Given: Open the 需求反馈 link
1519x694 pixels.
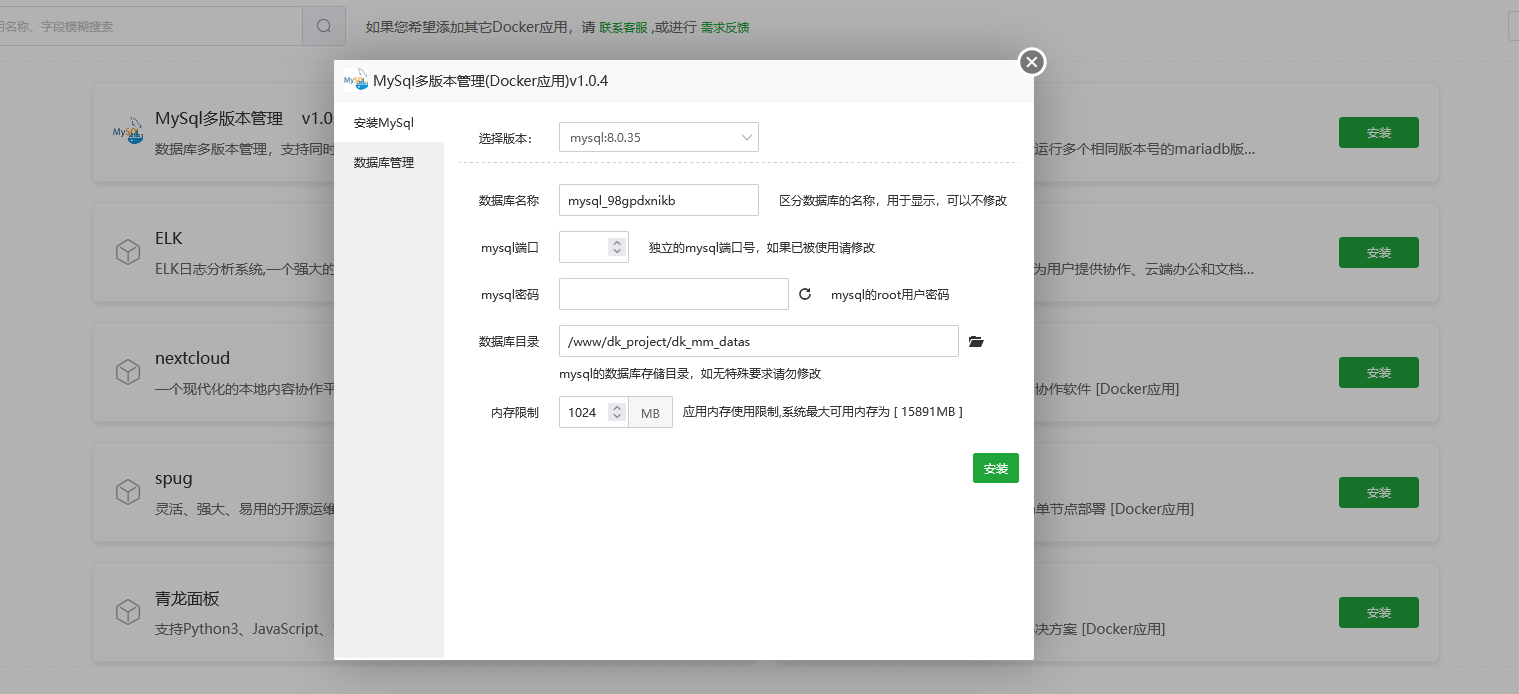Looking at the screenshot, I should pyautogui.click(x=725, y=27).
